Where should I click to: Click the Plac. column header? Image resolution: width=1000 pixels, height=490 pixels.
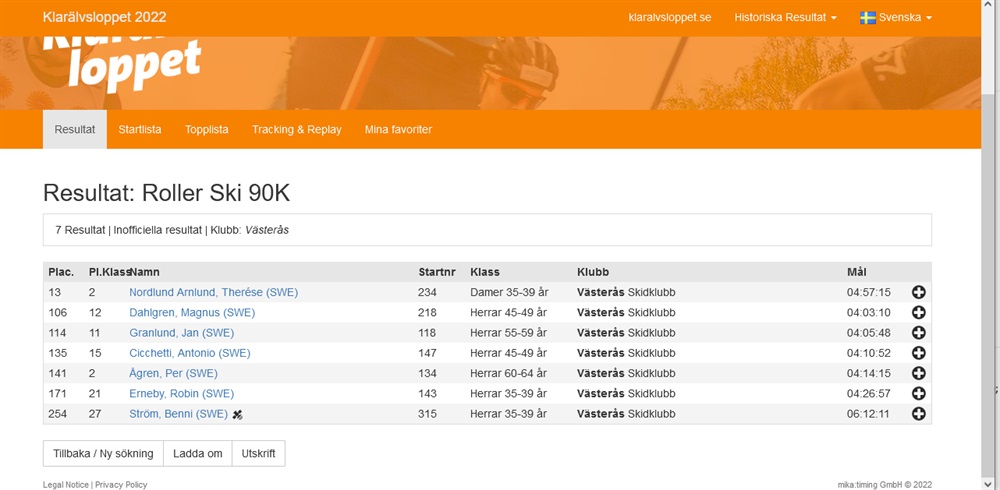pos(61,272)
